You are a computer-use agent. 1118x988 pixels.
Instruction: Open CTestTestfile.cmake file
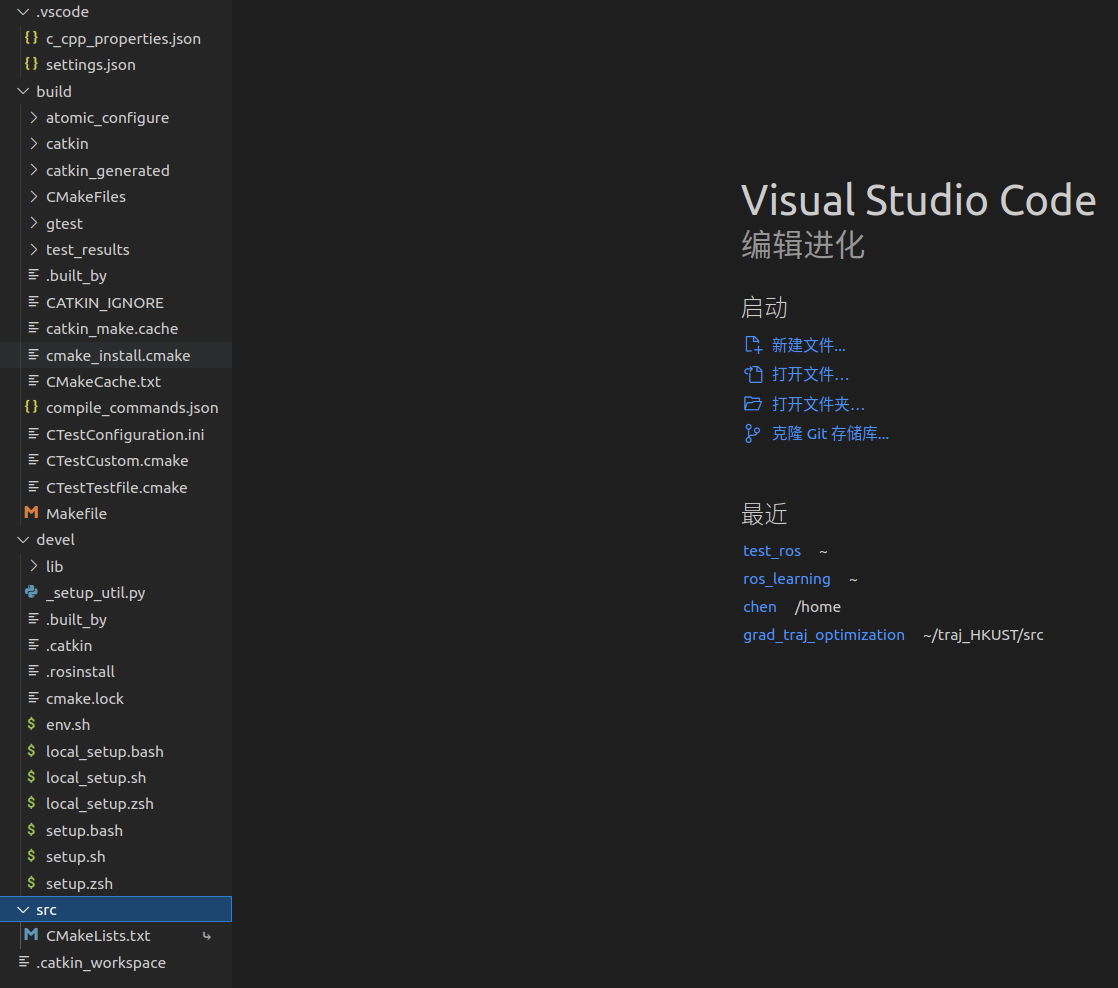116,488
